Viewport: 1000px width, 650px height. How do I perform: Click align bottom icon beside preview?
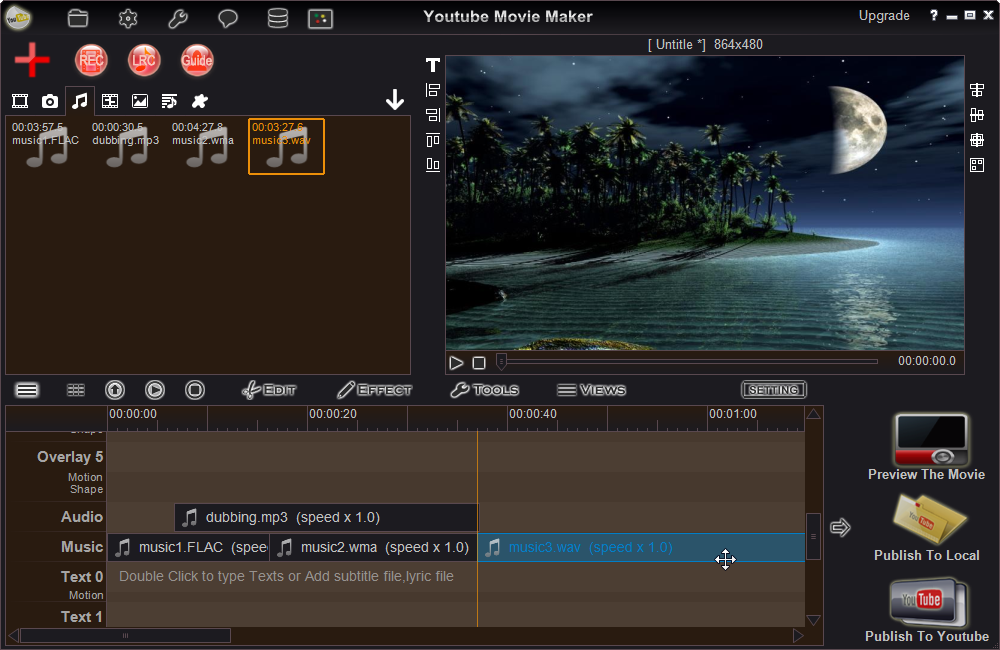433,165
